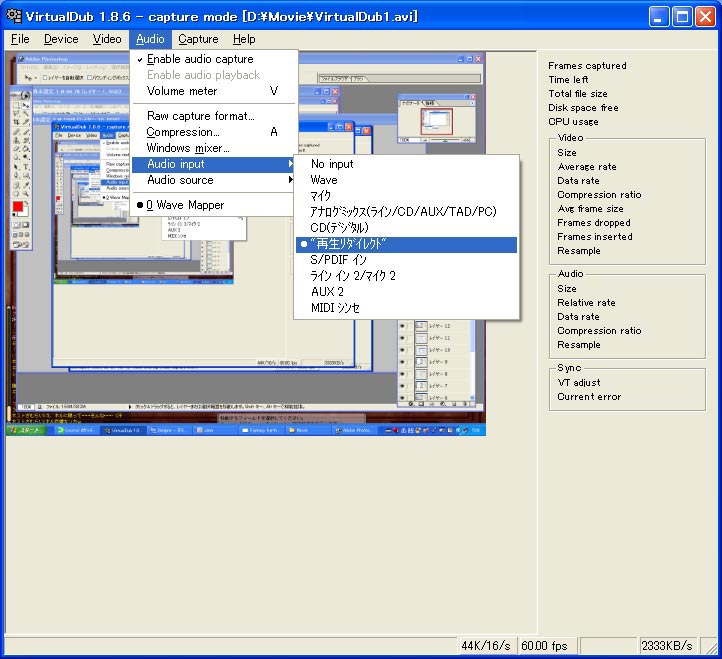This screenshot has width=722, height=659.
Task: Open the Capture menu
Action: click(198, 39)
